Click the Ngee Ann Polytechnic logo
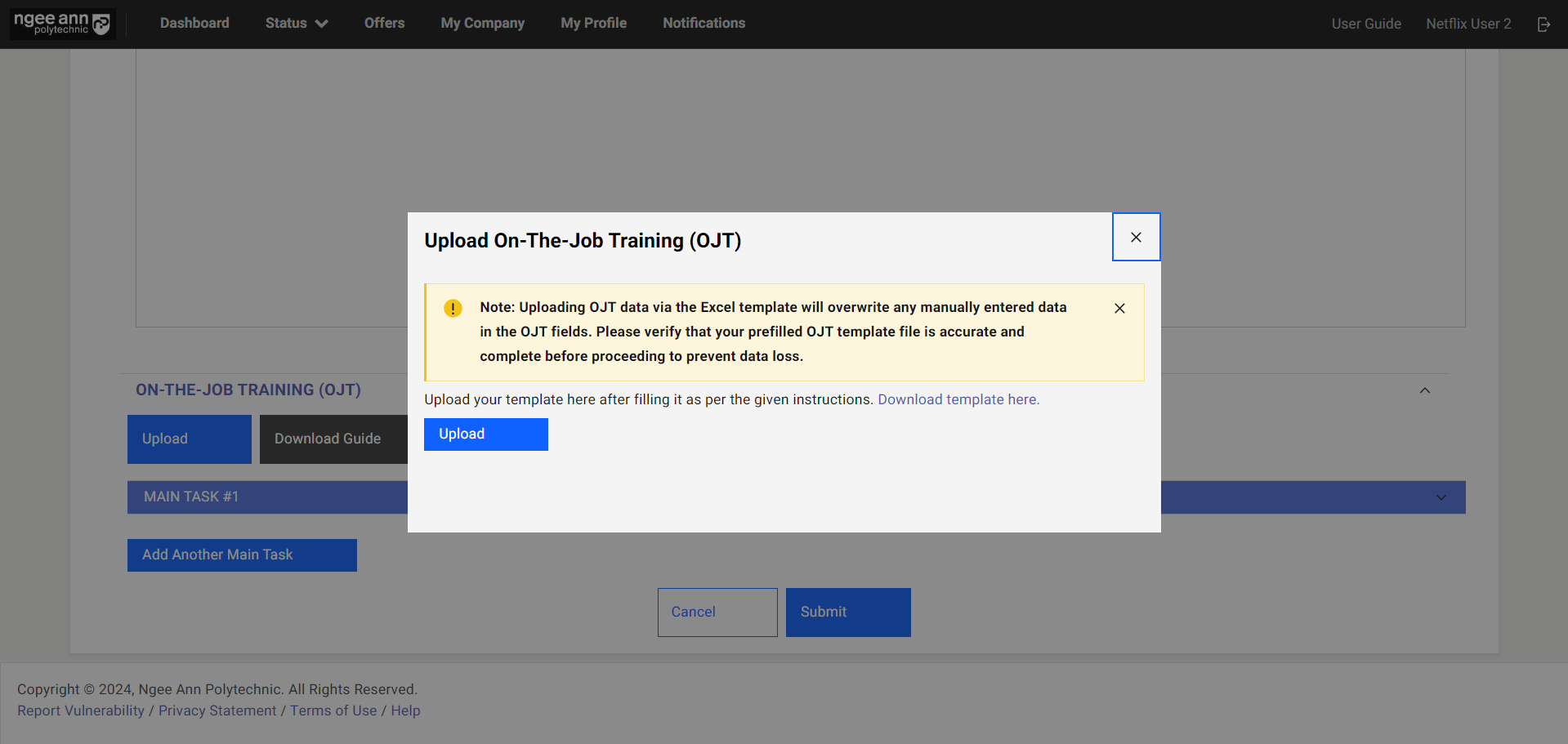This screenshot has height=744, width=1568. coord(62,24)
